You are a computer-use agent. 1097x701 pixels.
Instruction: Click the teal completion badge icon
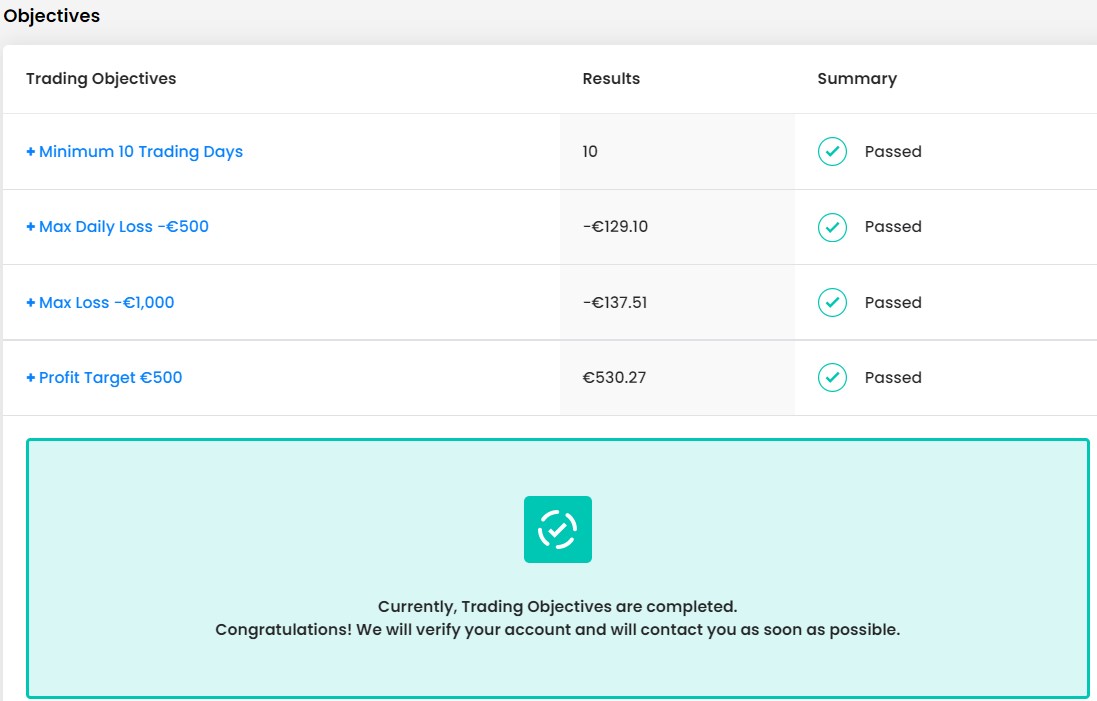557,529
